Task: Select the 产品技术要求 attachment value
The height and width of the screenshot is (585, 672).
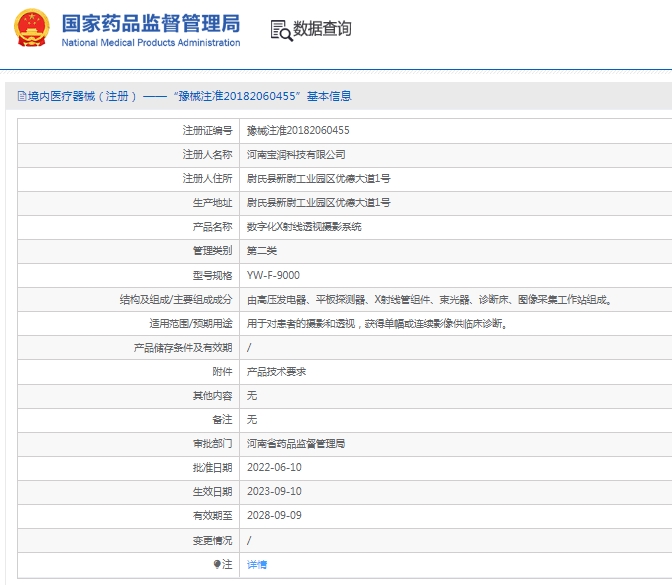Action: pos(276,372)
